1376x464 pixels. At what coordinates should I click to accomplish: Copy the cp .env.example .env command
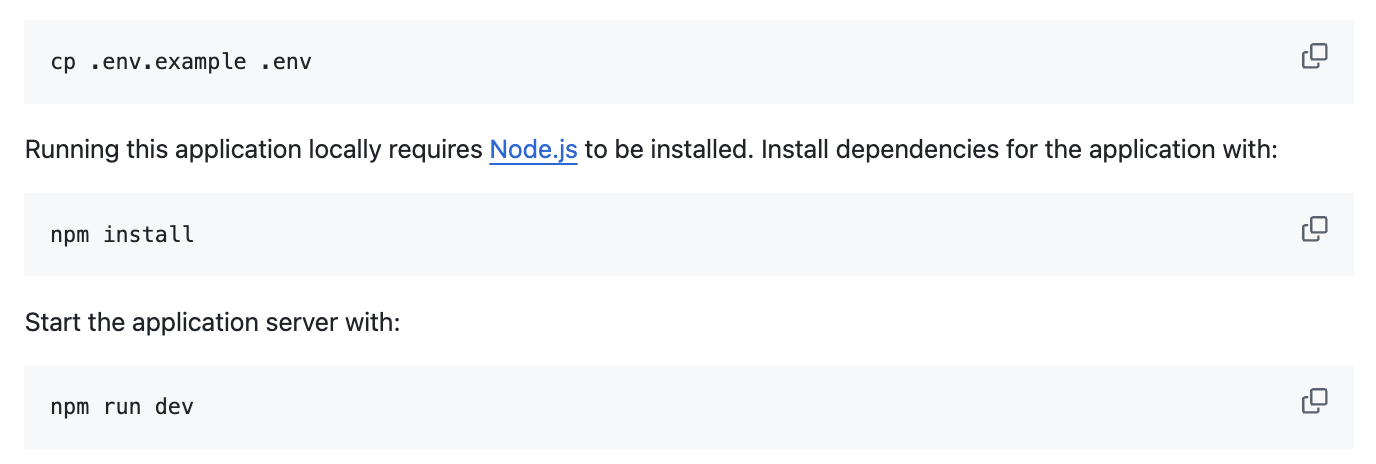(1314, 57)
